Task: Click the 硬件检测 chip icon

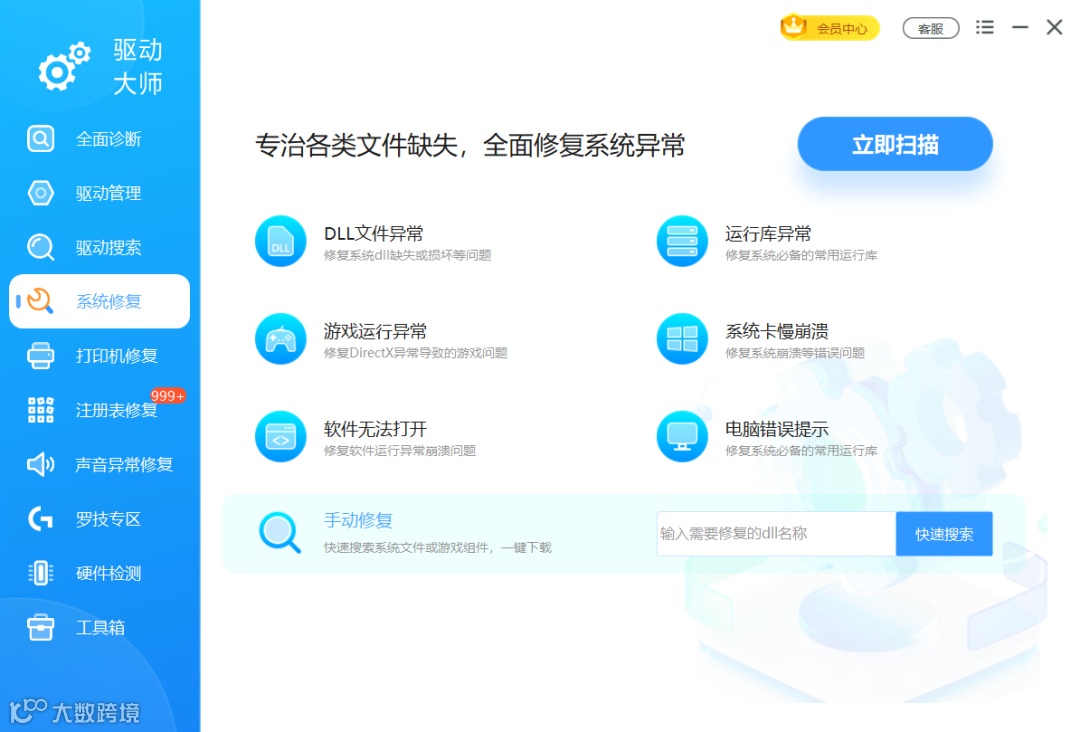Action: click(x=41, y=573)
